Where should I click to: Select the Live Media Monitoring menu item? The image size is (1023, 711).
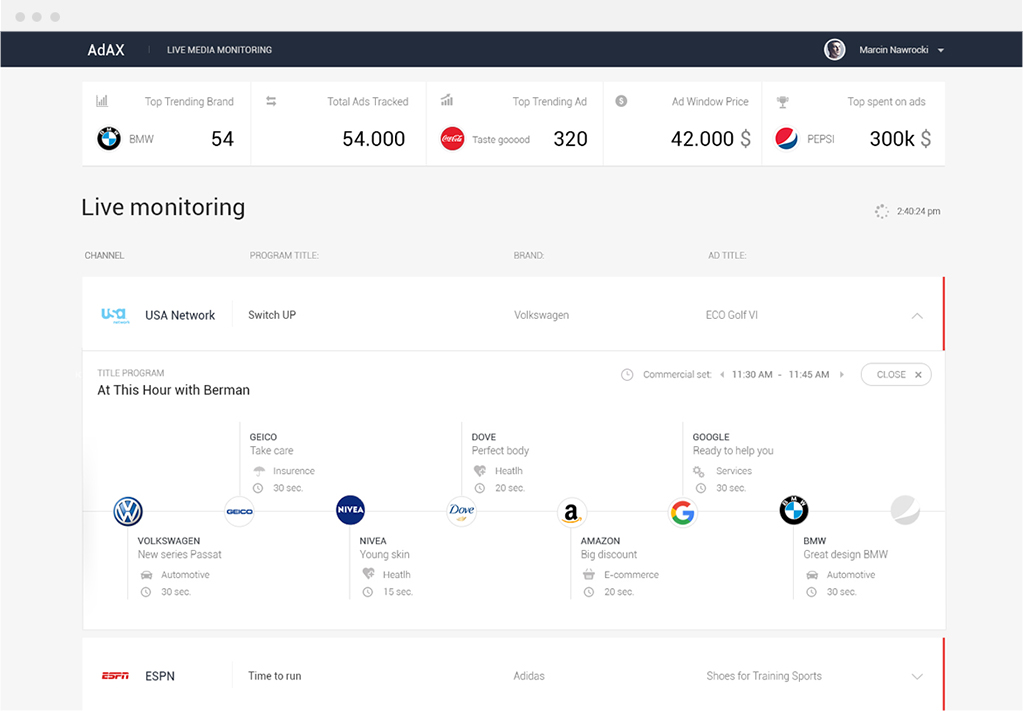point(219,50)
